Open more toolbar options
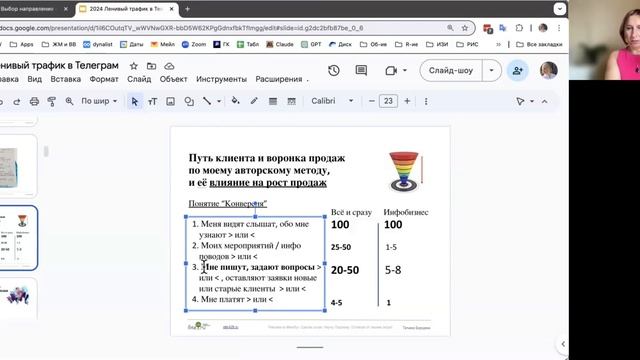This screenshot has width=640, height=360. click(x=426, y=101)
